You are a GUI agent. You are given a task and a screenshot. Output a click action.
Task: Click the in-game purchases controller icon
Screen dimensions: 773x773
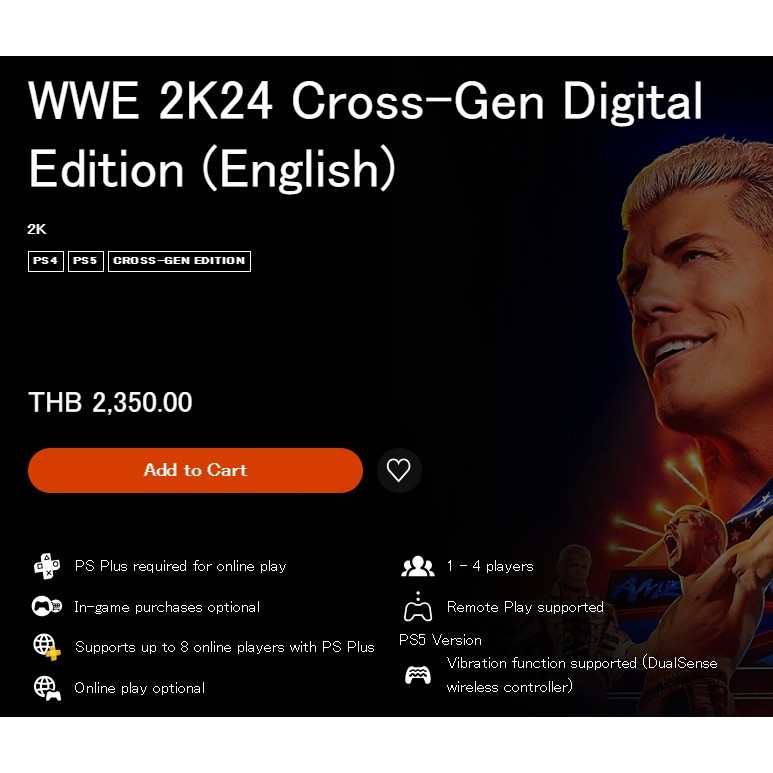[x=47, y=606]
